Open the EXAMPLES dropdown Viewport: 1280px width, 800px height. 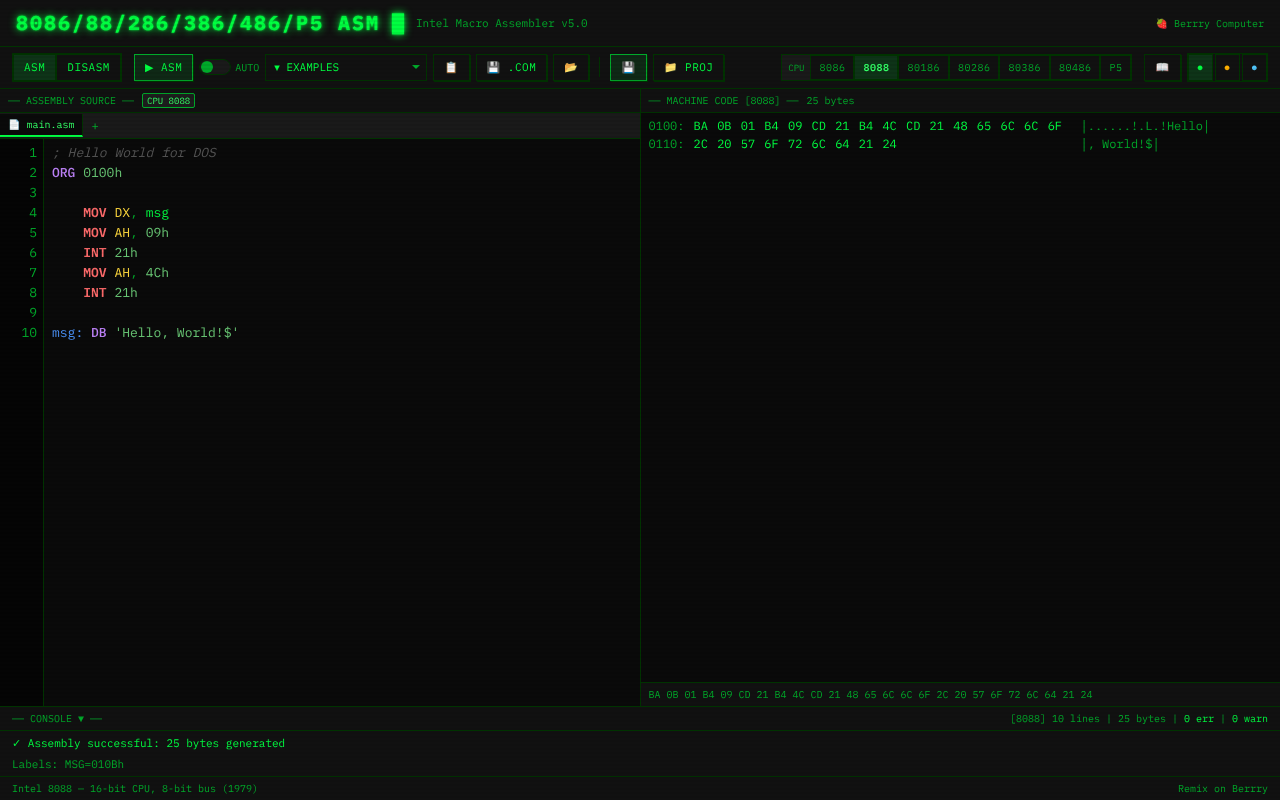tap(346, 68)
